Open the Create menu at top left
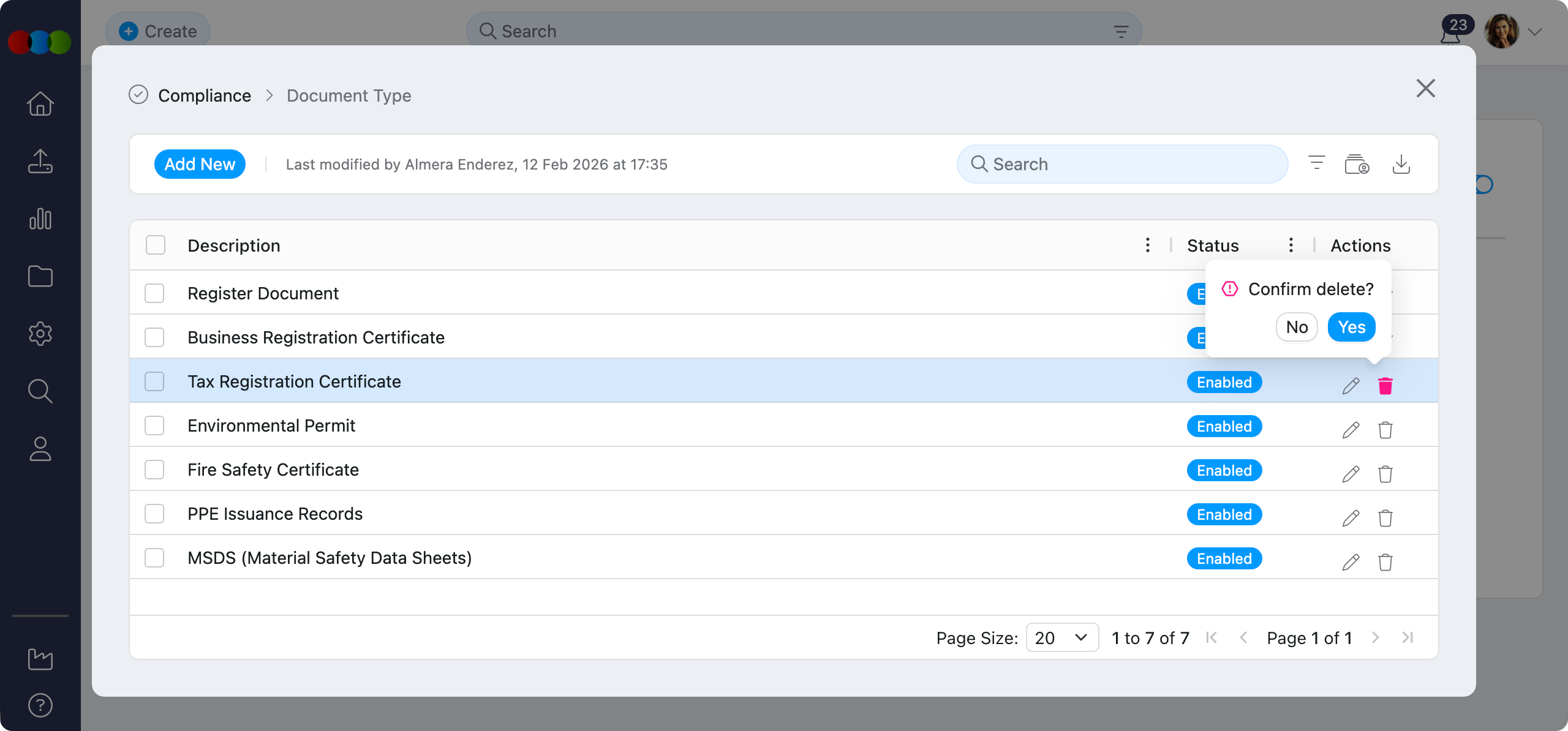This screenshot has height=731, width=1568. (157, 30)
